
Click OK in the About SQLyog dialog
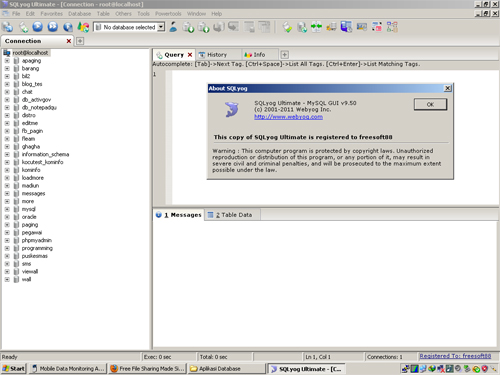click(430, 104)
